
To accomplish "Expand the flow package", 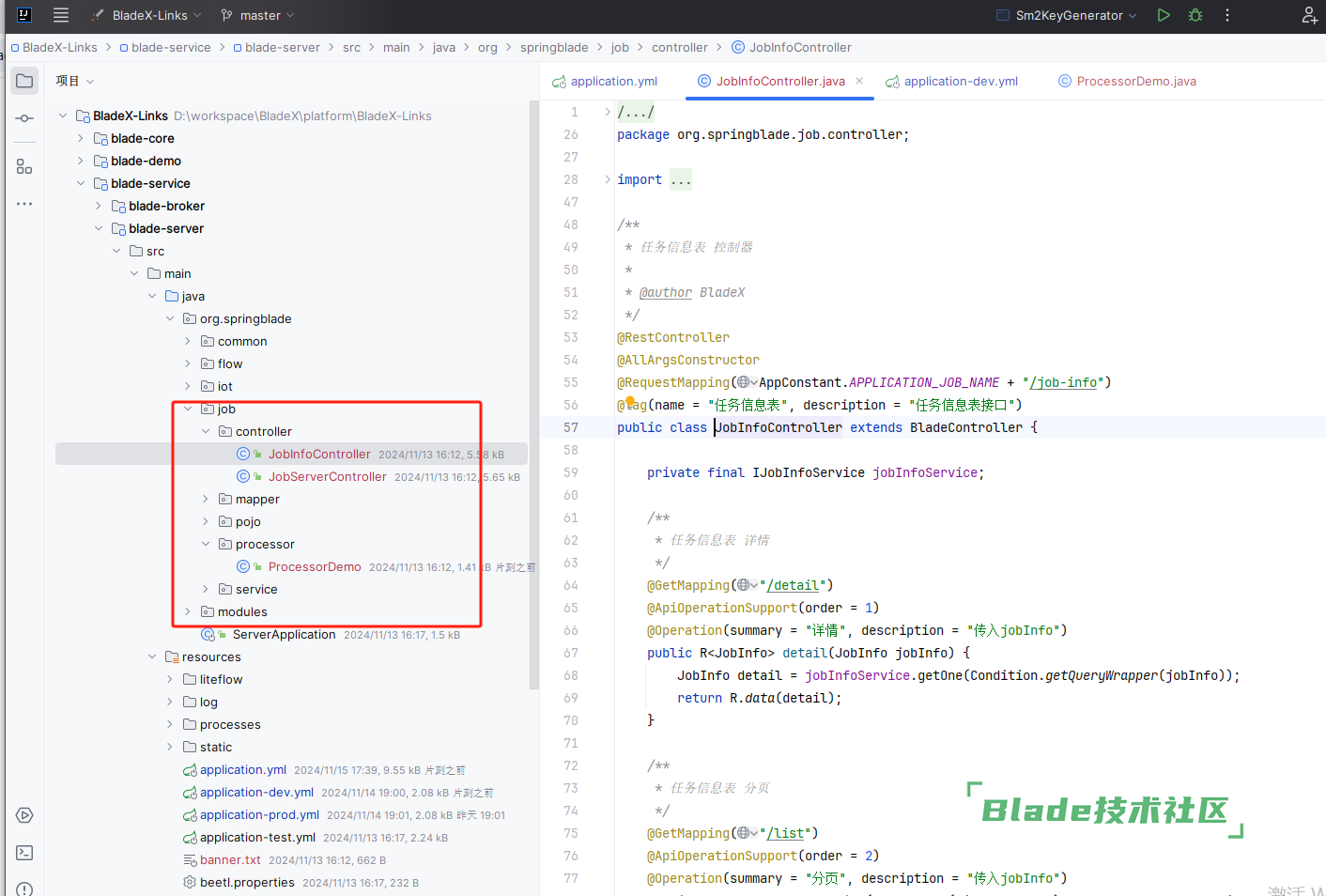I will [x=188, y=363].
